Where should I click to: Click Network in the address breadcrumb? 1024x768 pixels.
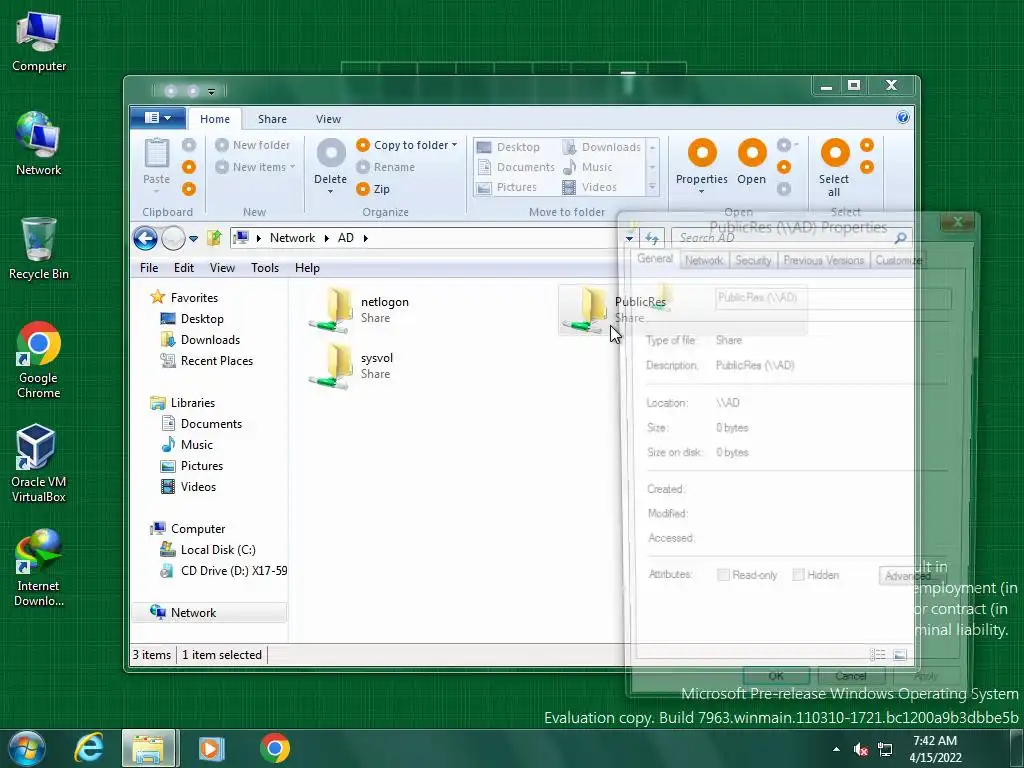[293, 238]
